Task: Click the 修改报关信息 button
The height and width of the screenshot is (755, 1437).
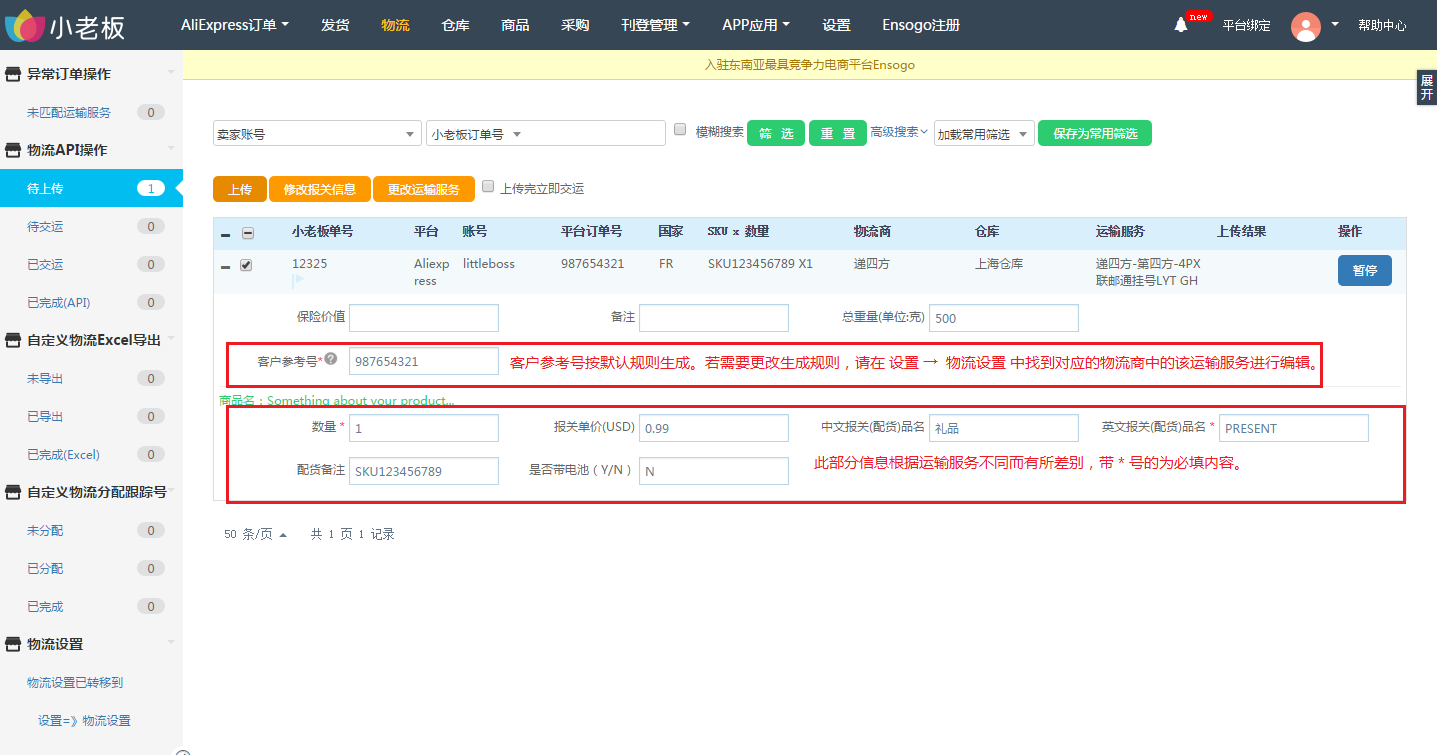Action: pos(320,189)
